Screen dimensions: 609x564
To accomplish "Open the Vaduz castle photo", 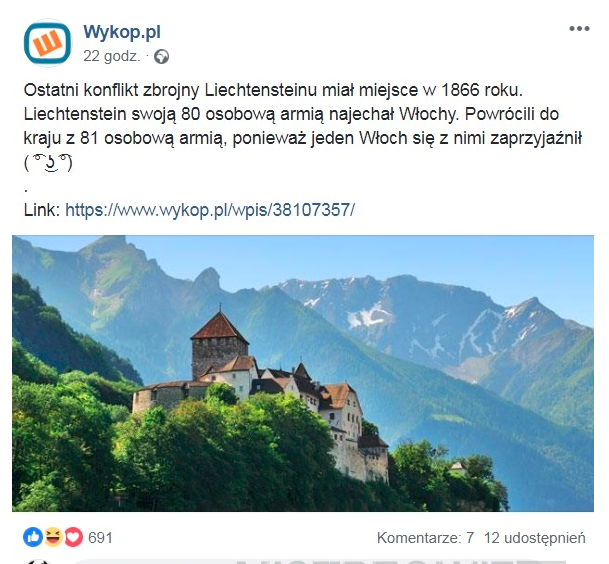I will pyautogui.click(x=303, y=373).
